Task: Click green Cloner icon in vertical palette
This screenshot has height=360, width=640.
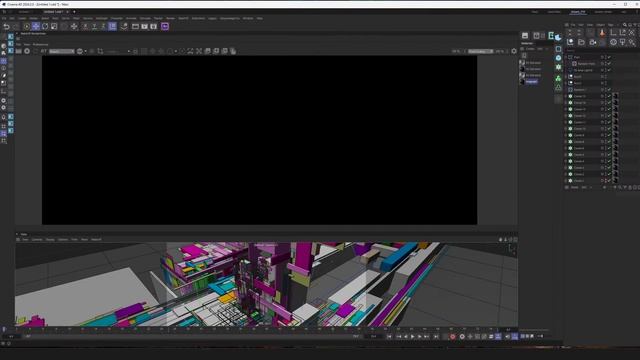Action: [x=558, y=78]
